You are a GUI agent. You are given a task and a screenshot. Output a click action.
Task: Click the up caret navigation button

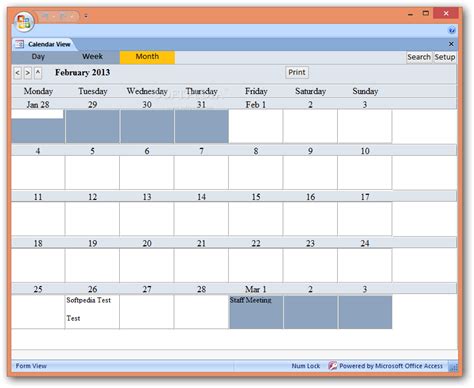(38, 72)
